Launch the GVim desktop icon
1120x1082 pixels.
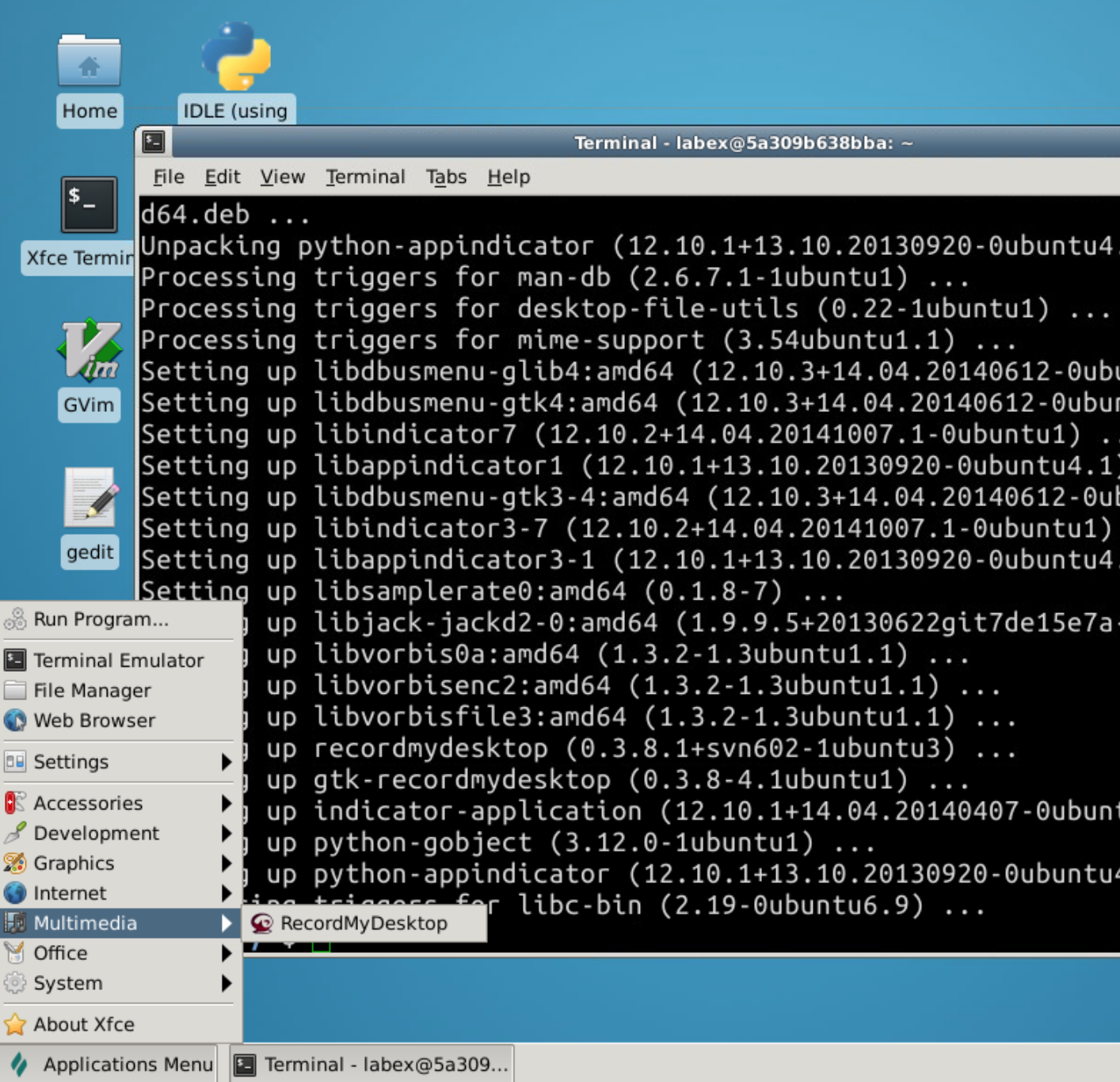point(89,350)
